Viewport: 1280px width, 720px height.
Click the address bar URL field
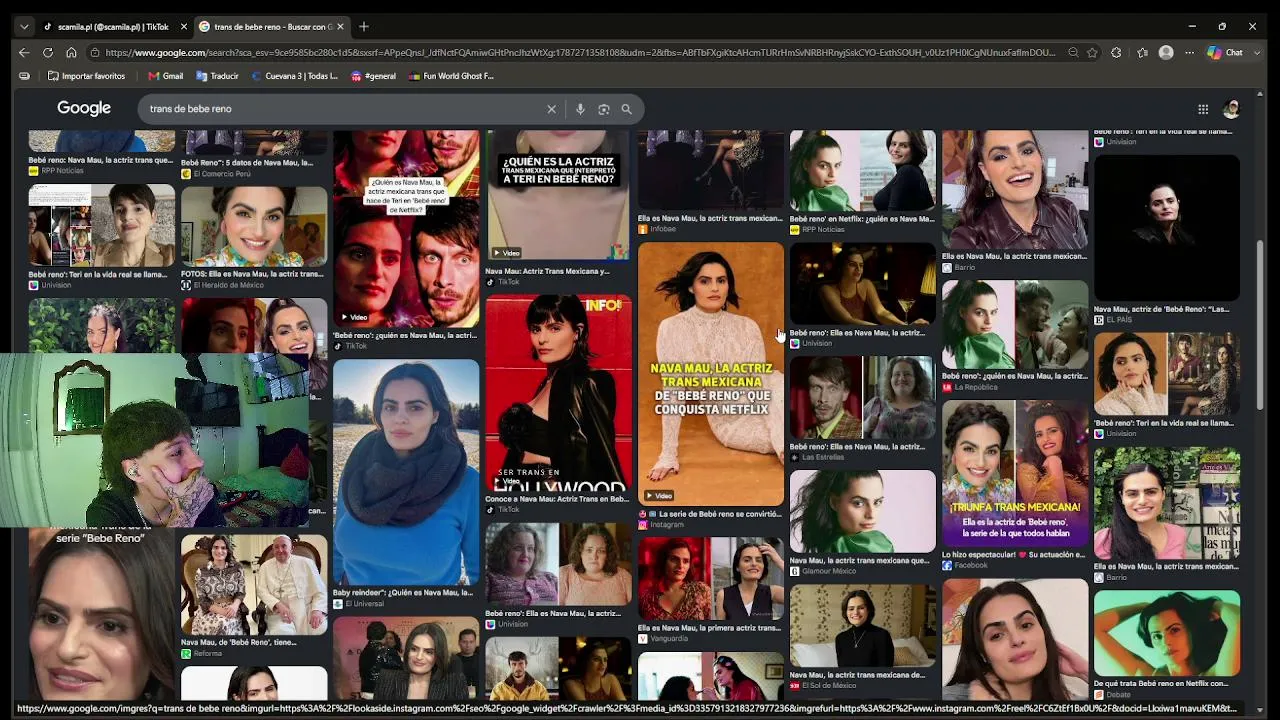(x=580, y=53)
